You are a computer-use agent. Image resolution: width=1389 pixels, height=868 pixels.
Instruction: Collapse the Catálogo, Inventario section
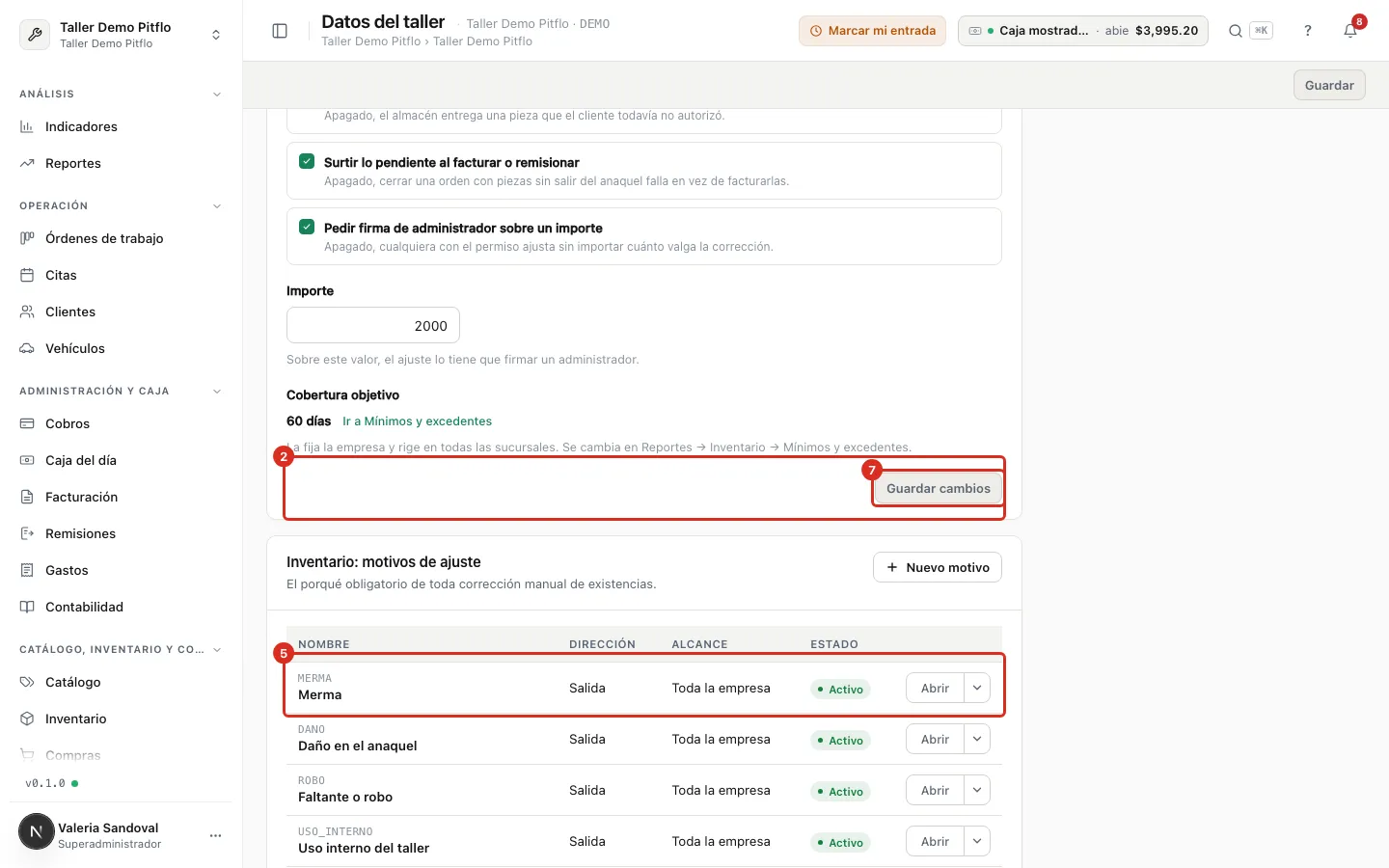[217, 650]
